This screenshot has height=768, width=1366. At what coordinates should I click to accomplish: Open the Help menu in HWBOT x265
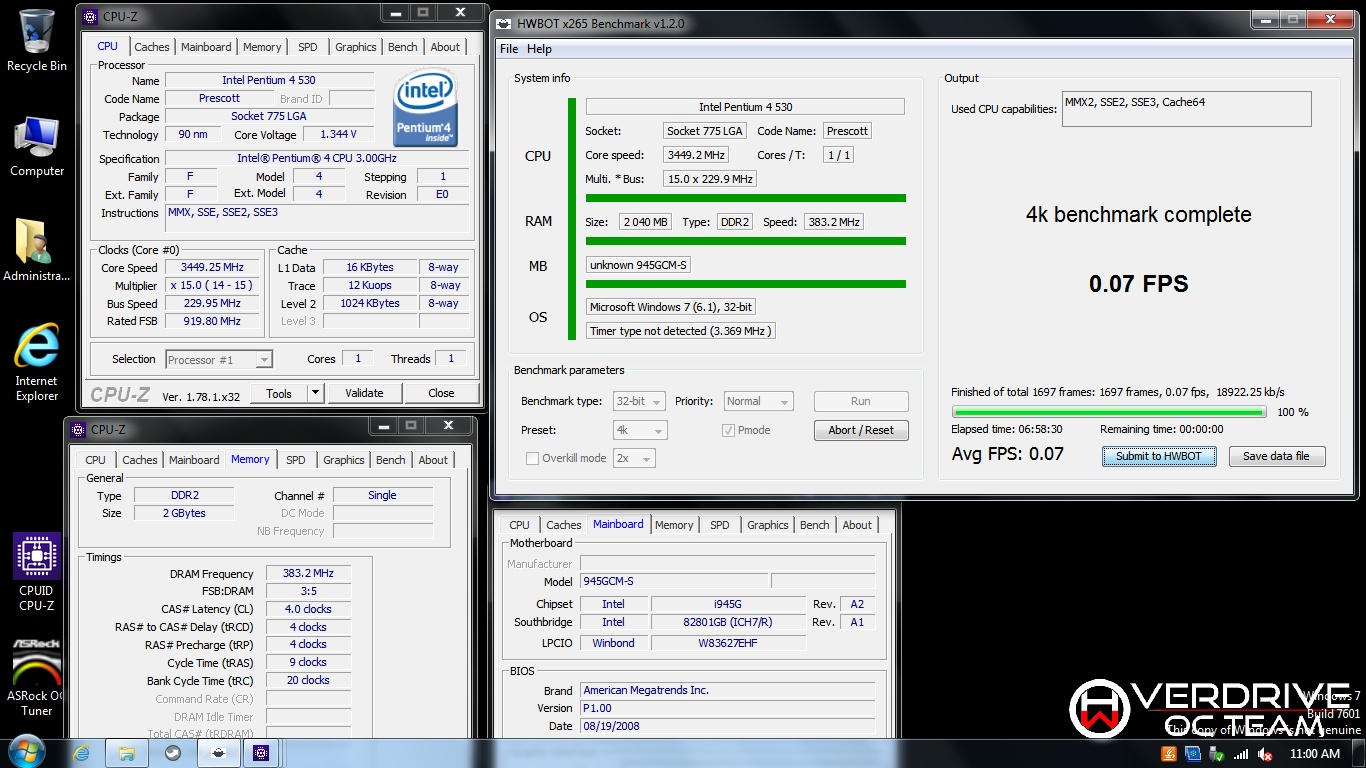pyautogui.click(x=539, y=49)
